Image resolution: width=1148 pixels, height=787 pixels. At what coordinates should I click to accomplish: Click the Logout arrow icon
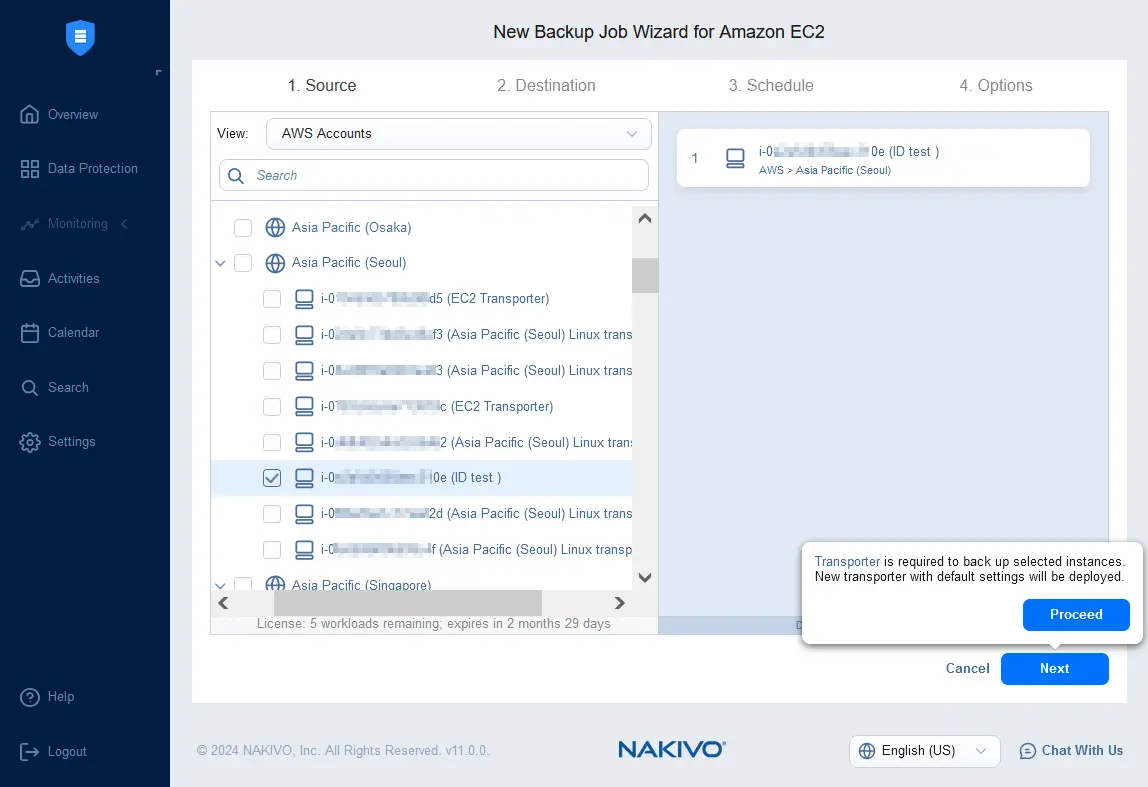coord(29,752)
